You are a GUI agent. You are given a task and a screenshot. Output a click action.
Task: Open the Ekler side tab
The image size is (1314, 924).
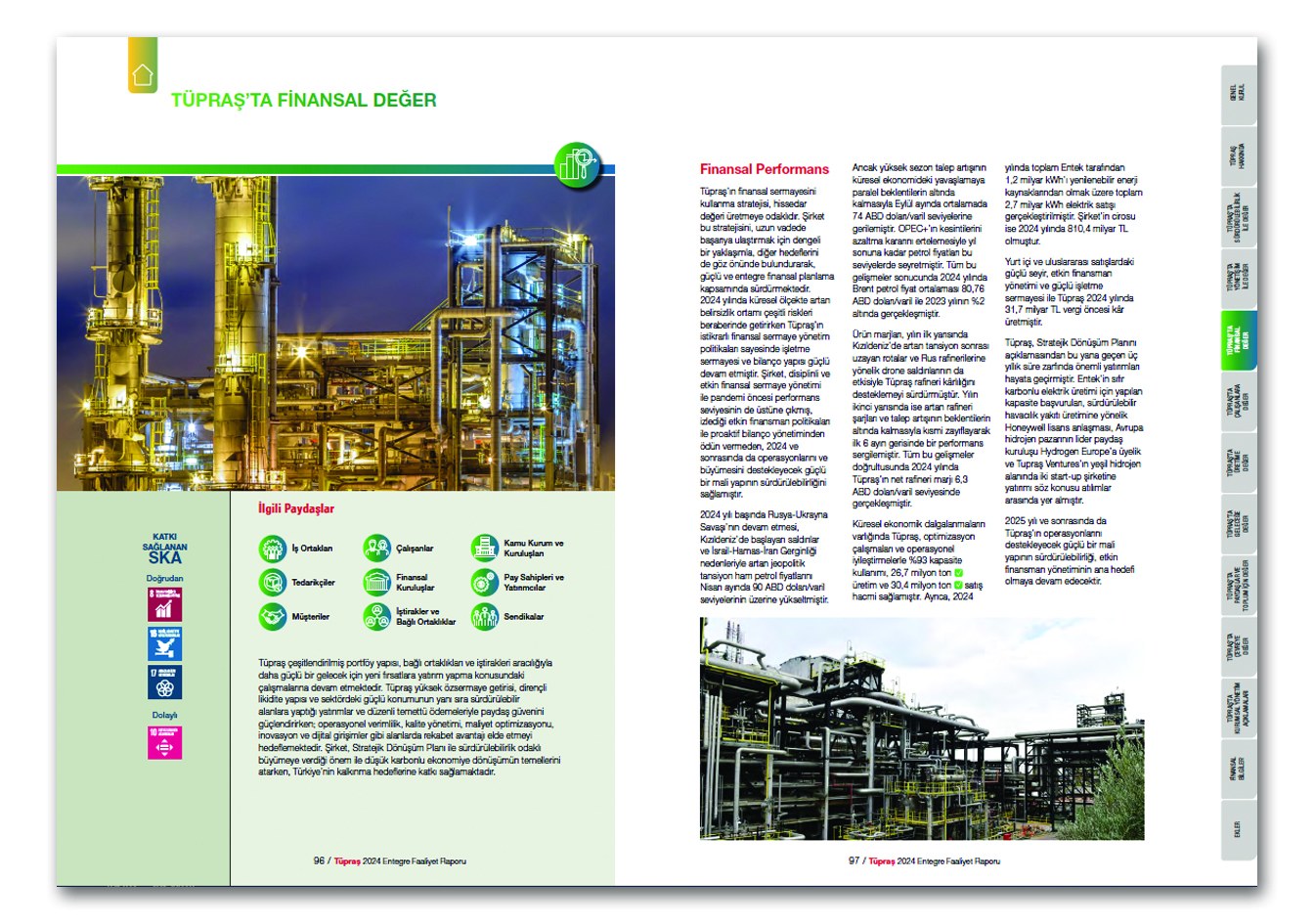pyautogui.click(x=1239, y=830)
